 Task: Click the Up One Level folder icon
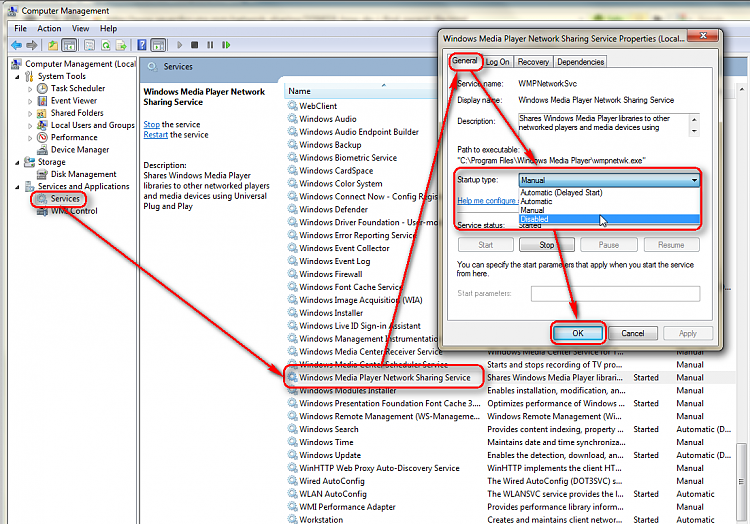(53, 45)
